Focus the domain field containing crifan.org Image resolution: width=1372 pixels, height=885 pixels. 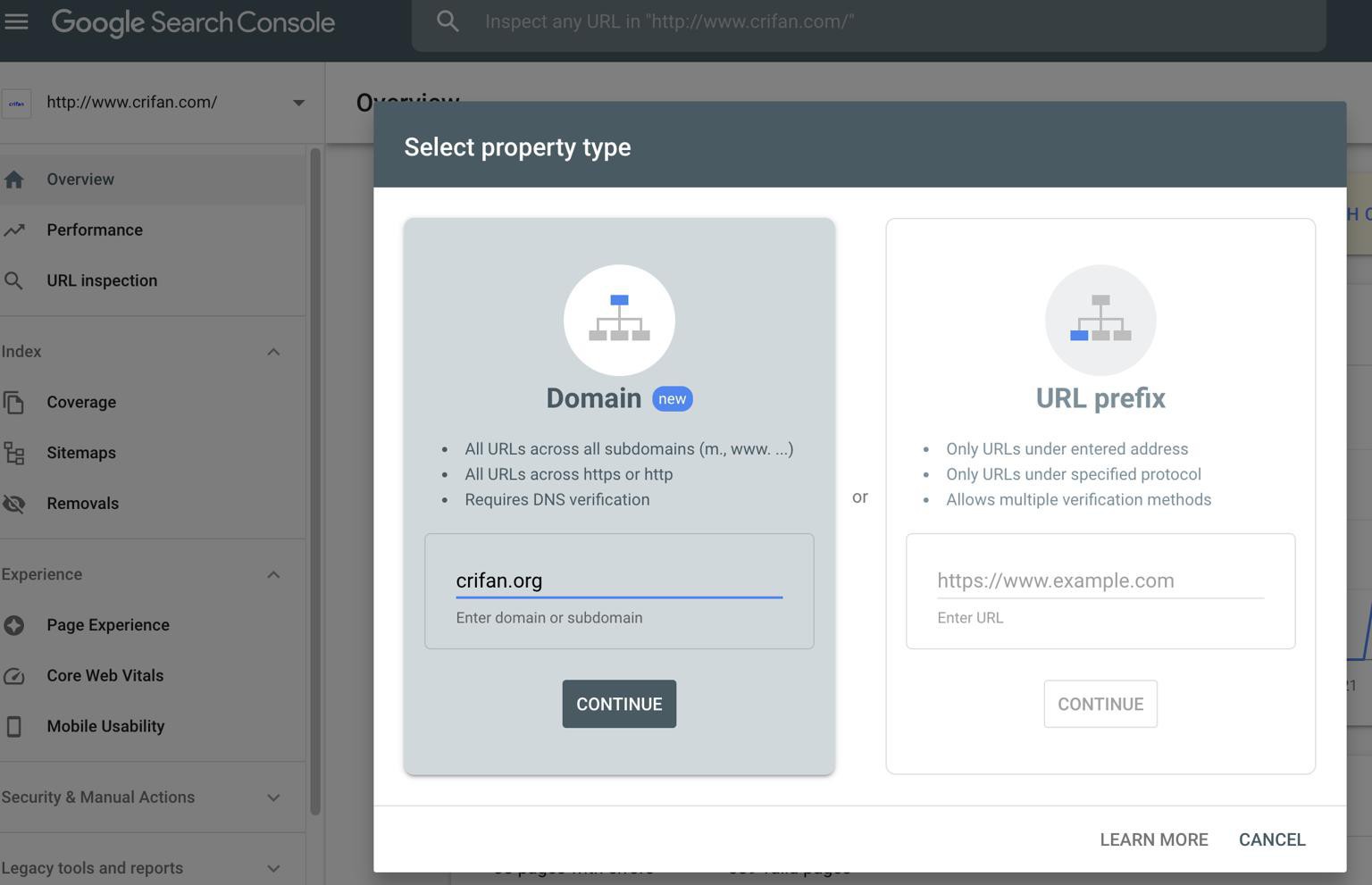pos(619,580)
